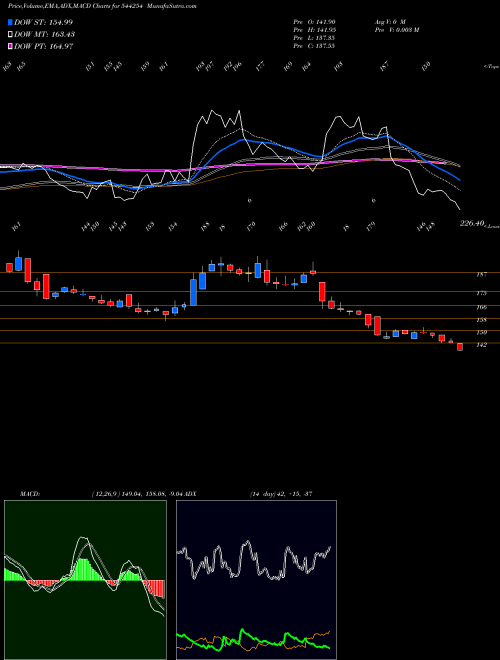Click the magenta DOW PT legend swatch
Viewport: 500px width, 660px height.
[x=10, y=46]
